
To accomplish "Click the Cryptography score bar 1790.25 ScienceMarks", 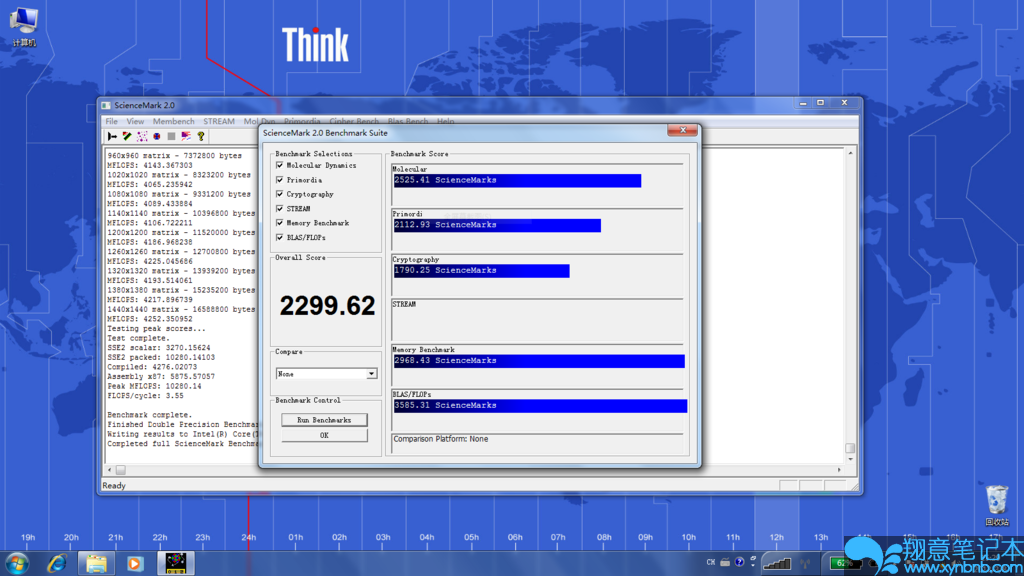I will (x=481, y=270).
